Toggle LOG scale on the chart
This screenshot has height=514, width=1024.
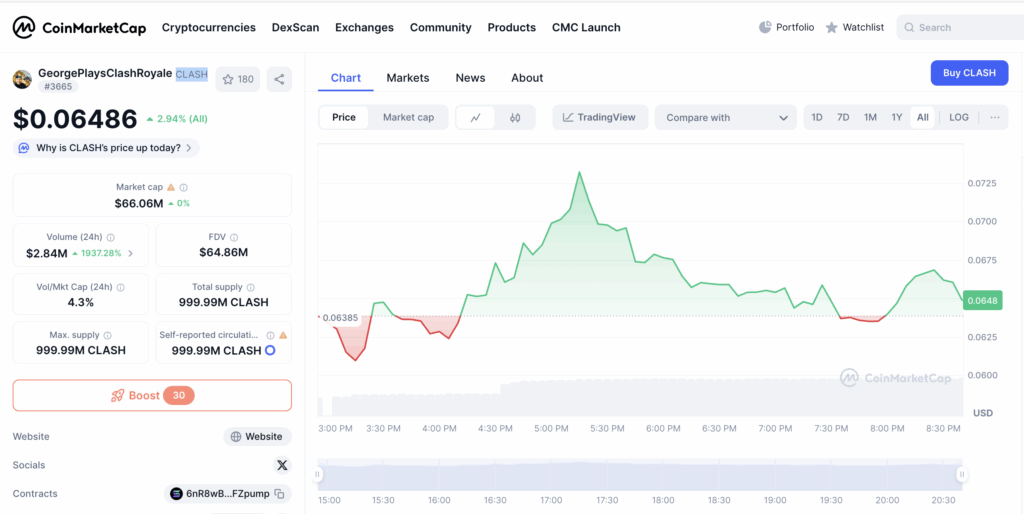tap(958, 117)
